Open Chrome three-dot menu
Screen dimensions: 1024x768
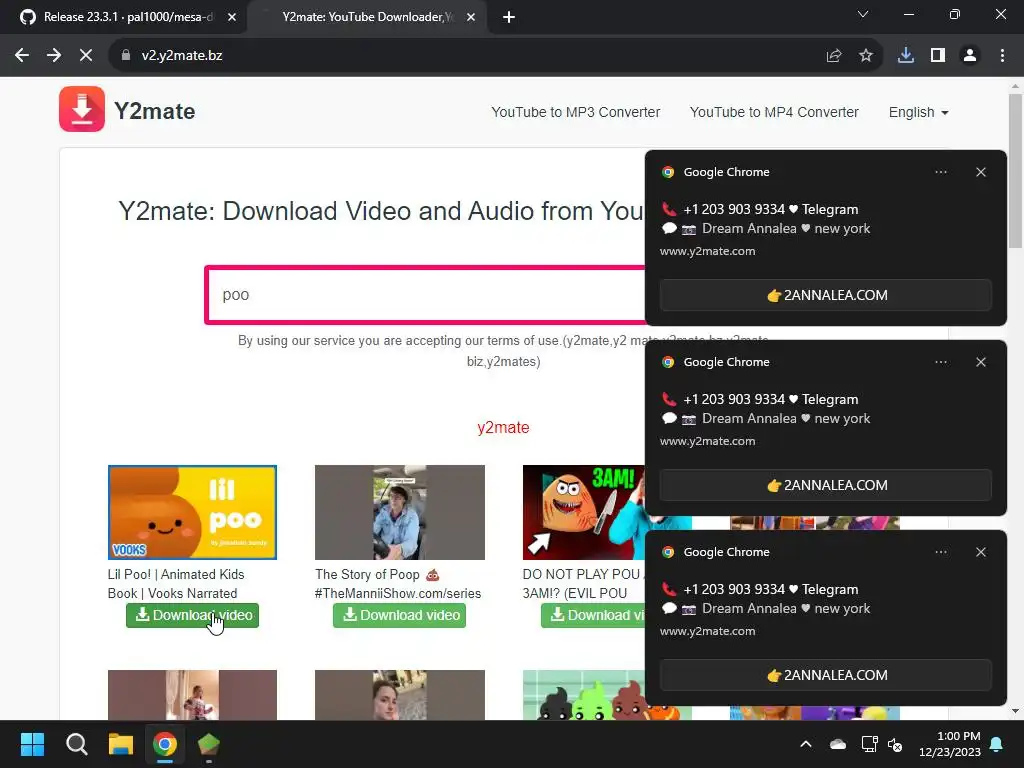1002,56
